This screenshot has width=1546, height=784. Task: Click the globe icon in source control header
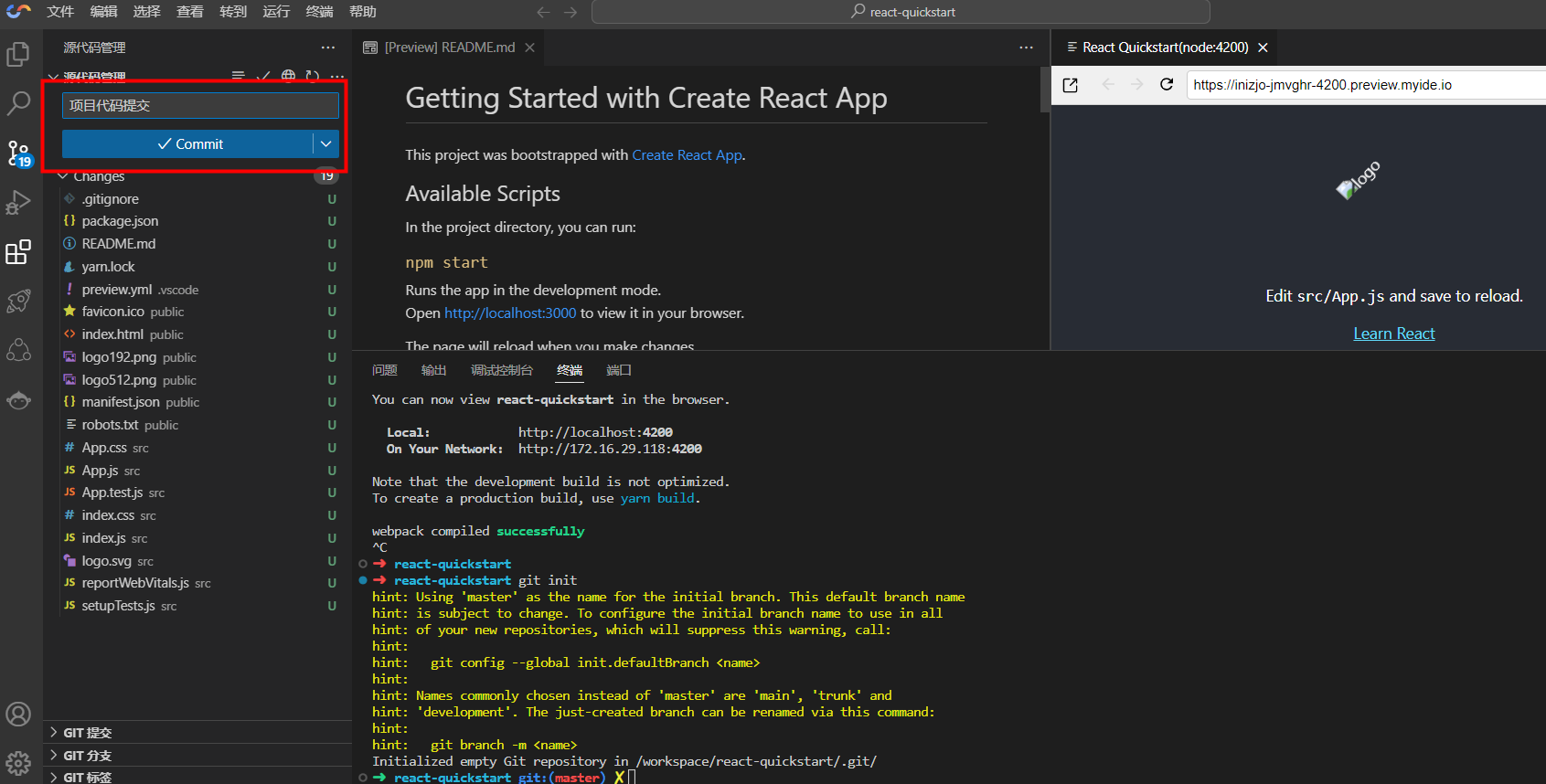[x=288, y=76]
